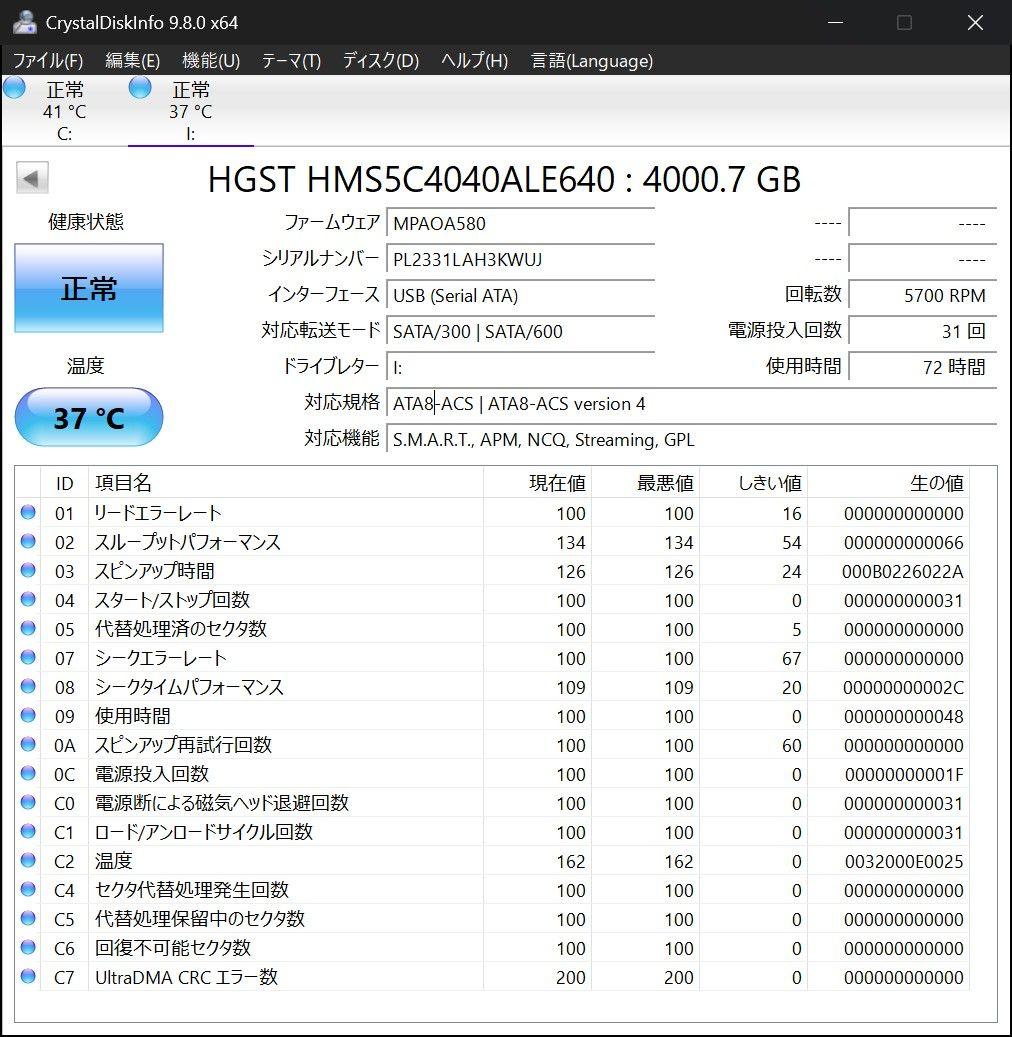Switch to the C: drive tab at 41 °C
This screenshot has width=1012, height=1037.
64,111
